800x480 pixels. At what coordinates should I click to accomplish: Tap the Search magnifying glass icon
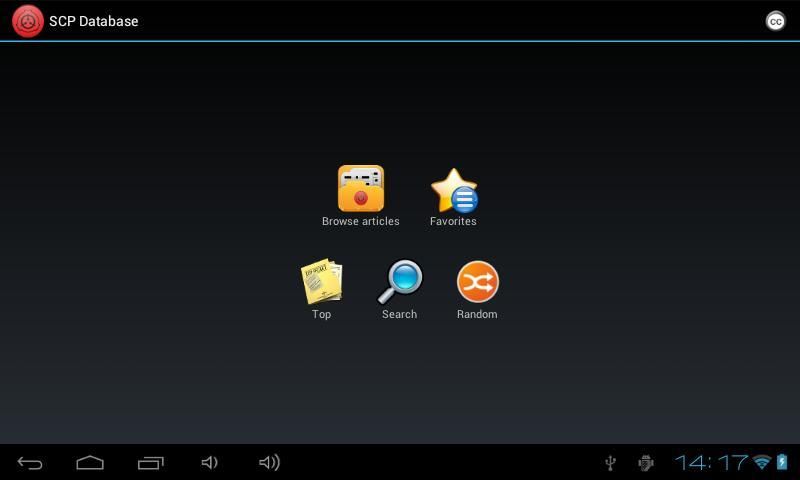coord(399,282)
